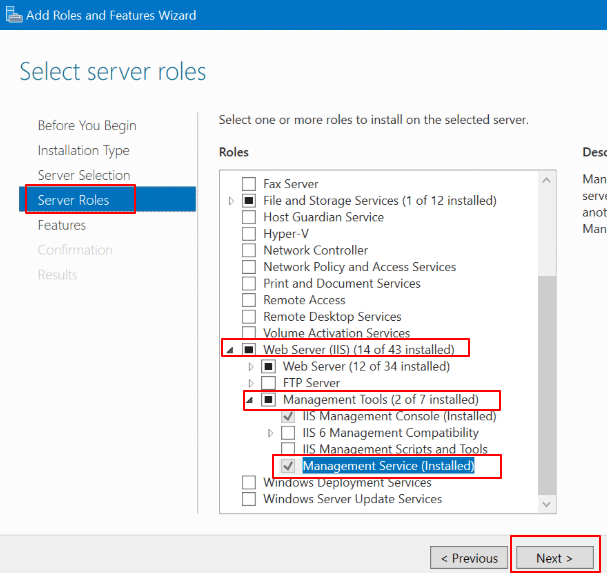Check Windows Server Update Services
Screen dimensions: 607x573
(x=249, y=499)
